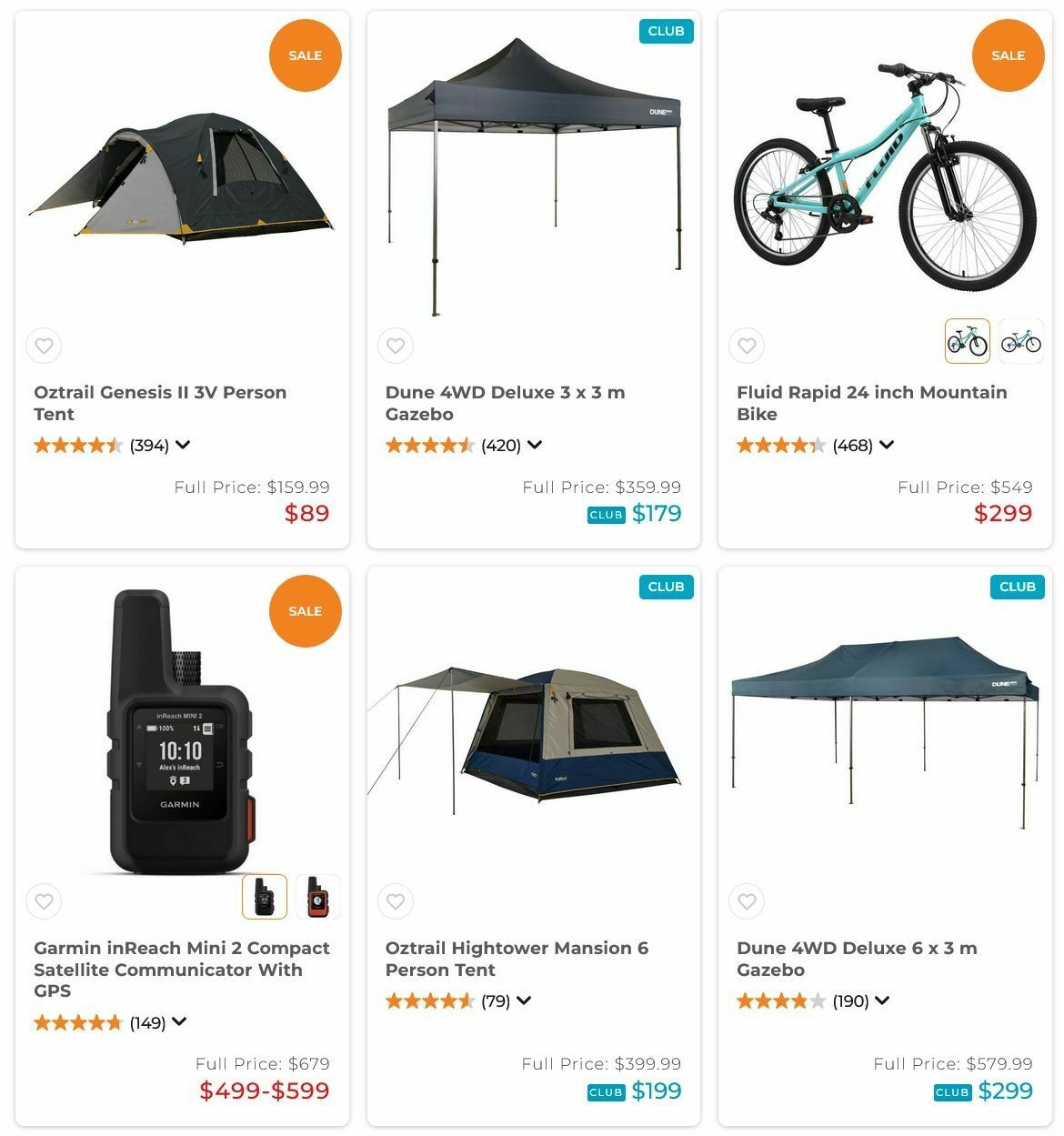Screen dimensions: 1064x1136
Task: Save Oztrail Hightower Mansion tent to wishlist
Action: [x=396, y=901]
